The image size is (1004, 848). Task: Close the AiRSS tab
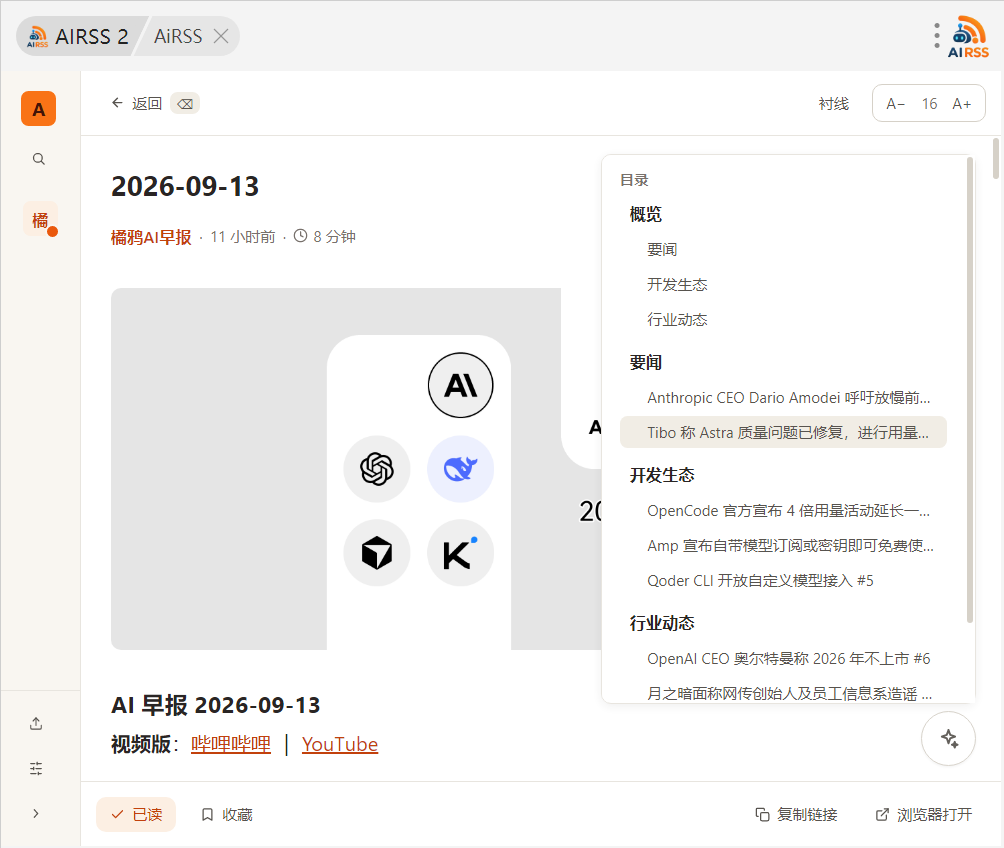221,37
